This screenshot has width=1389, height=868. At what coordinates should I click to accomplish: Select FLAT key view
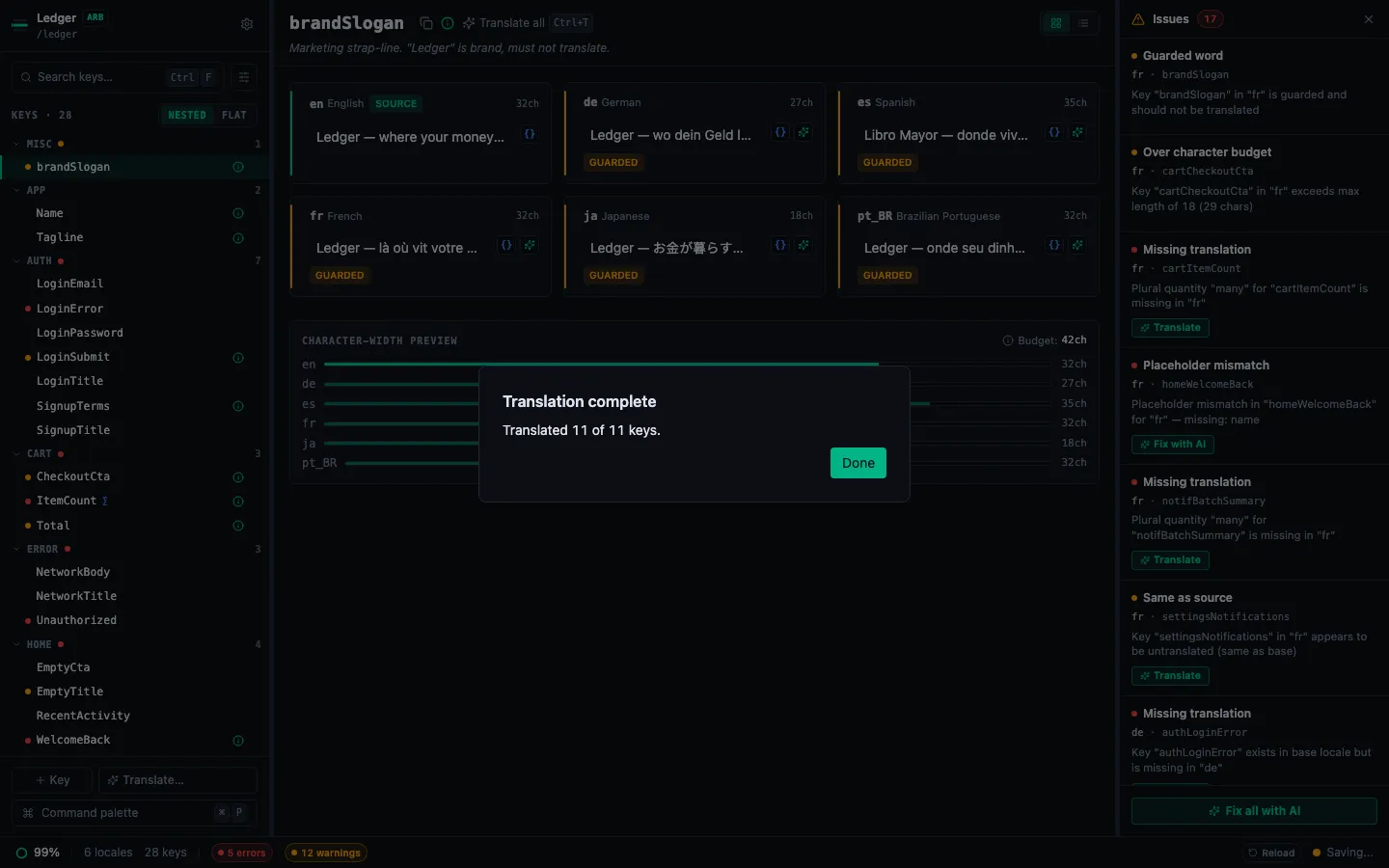coord(234,115)
